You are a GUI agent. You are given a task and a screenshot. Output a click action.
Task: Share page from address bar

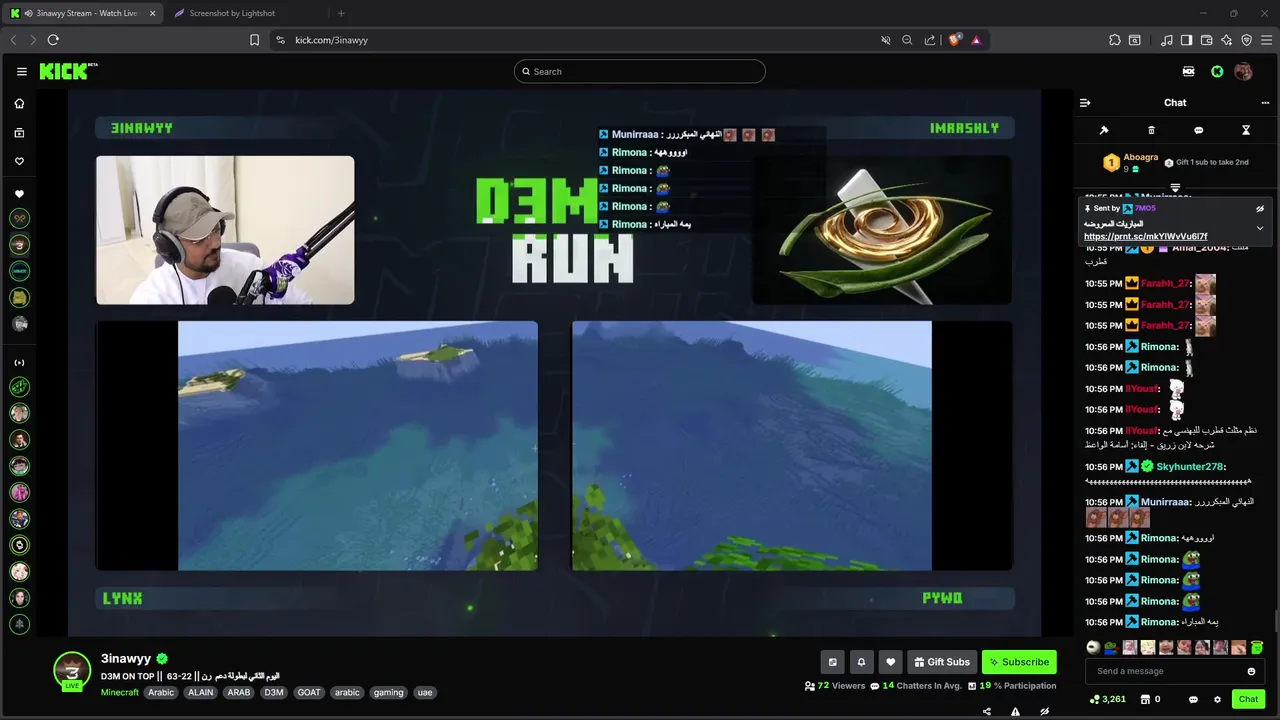pyautogui.click(x=930, y=40)
